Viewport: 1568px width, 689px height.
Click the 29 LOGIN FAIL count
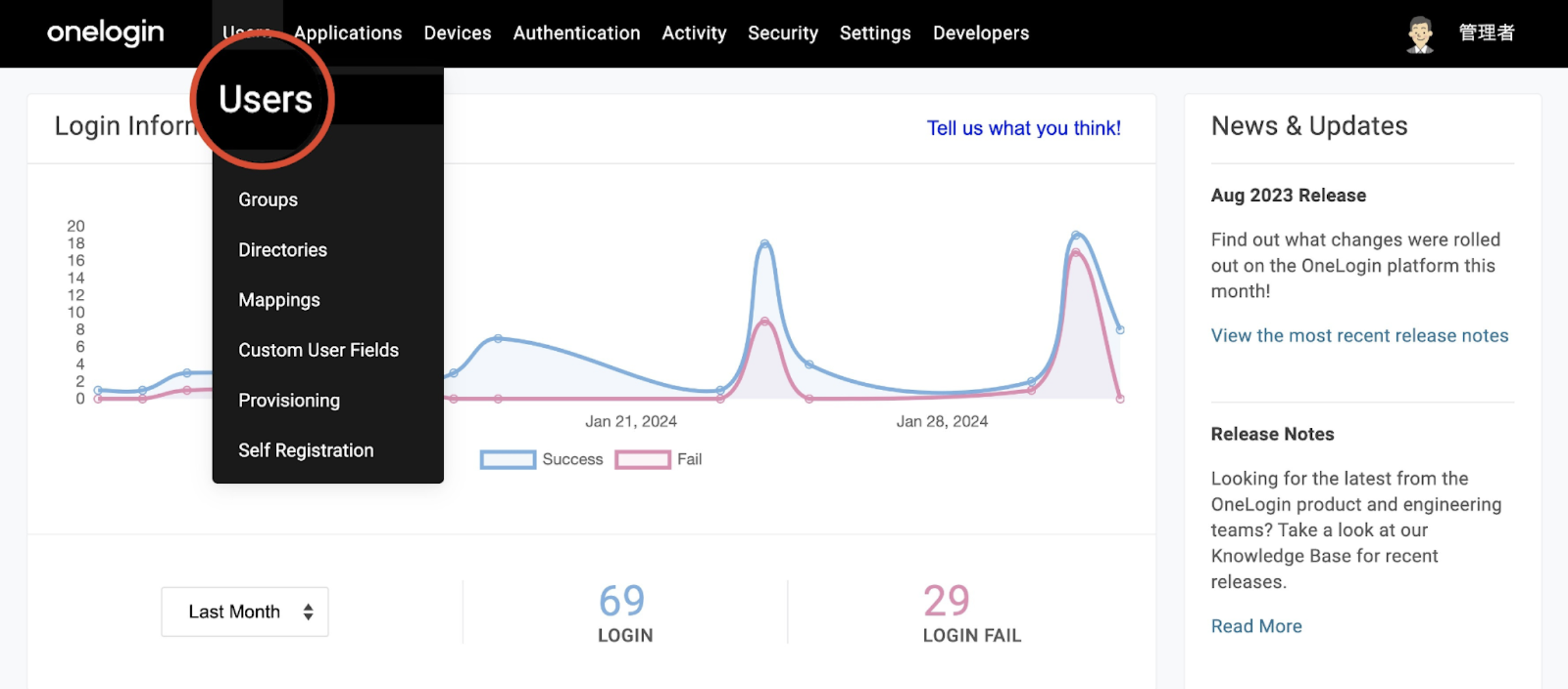[x=972, y=612]
